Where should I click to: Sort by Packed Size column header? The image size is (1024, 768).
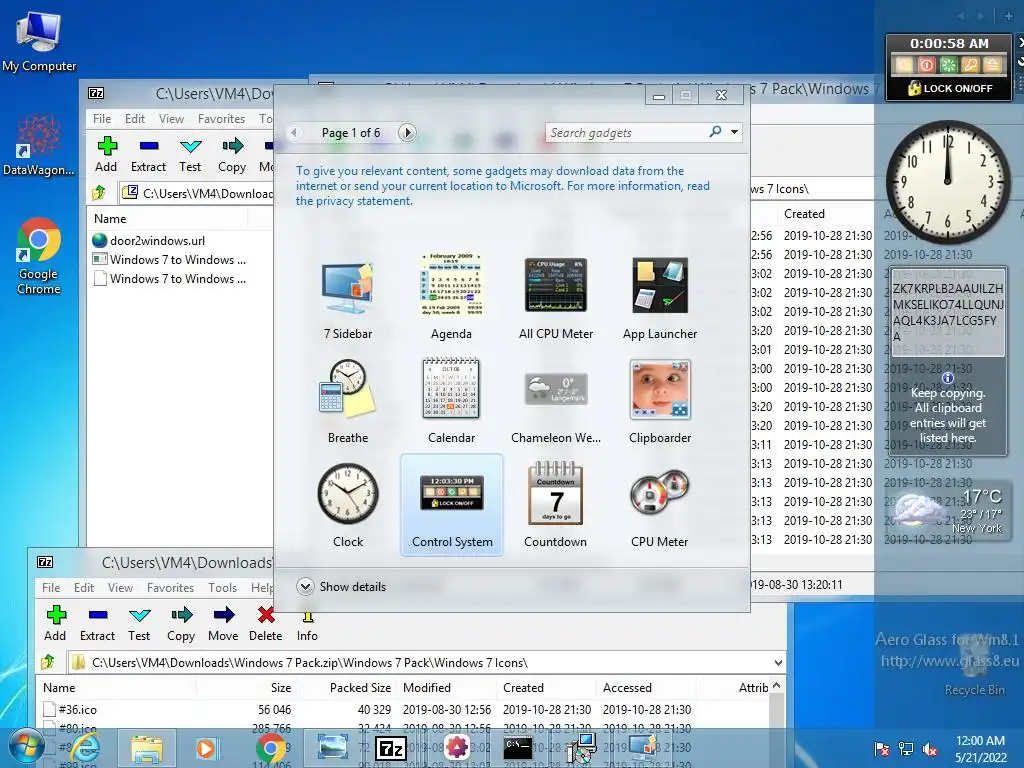point(360,688)
